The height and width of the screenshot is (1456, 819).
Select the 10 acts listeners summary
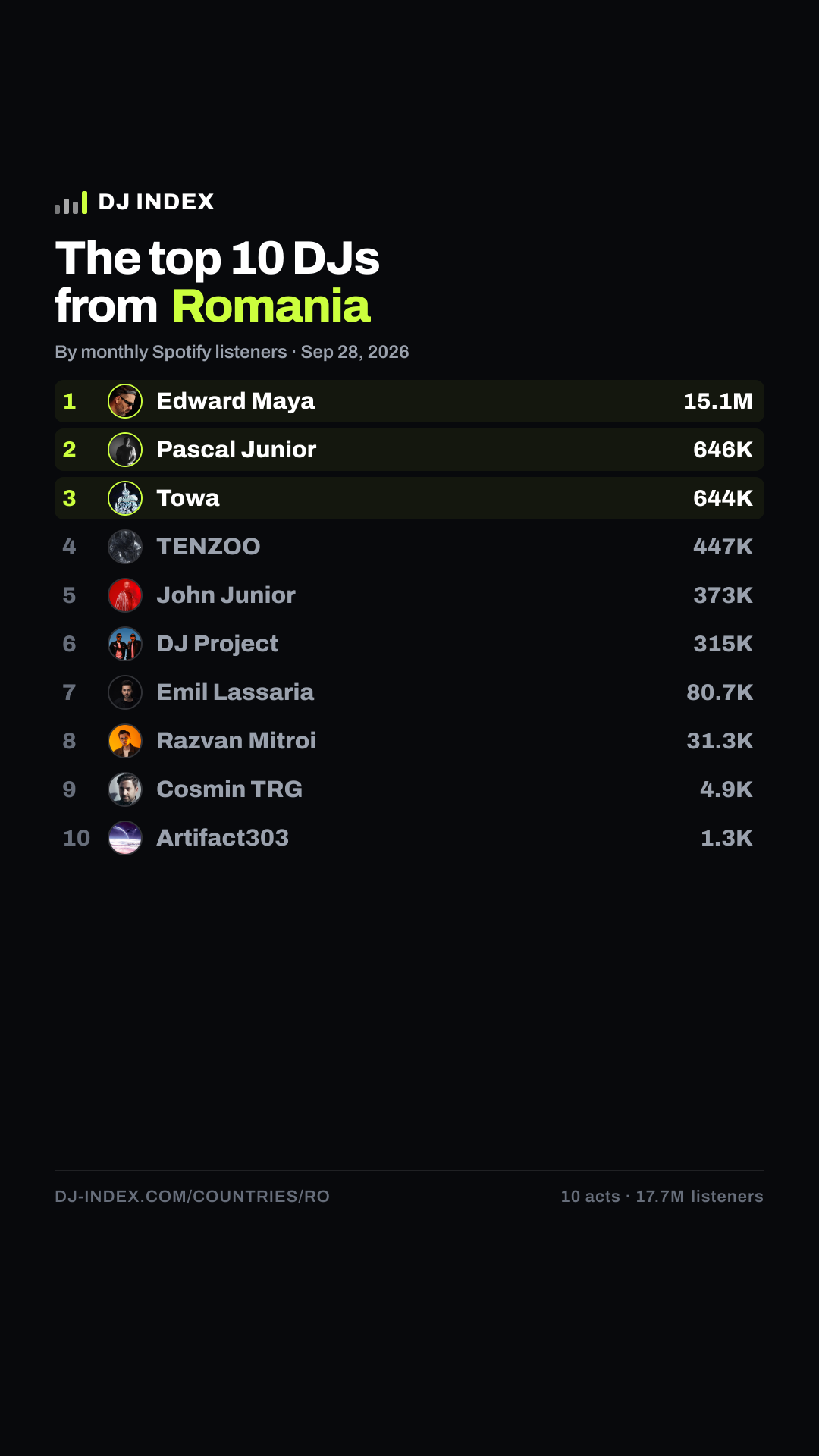pyautogui.click(x=662, y=1197)
